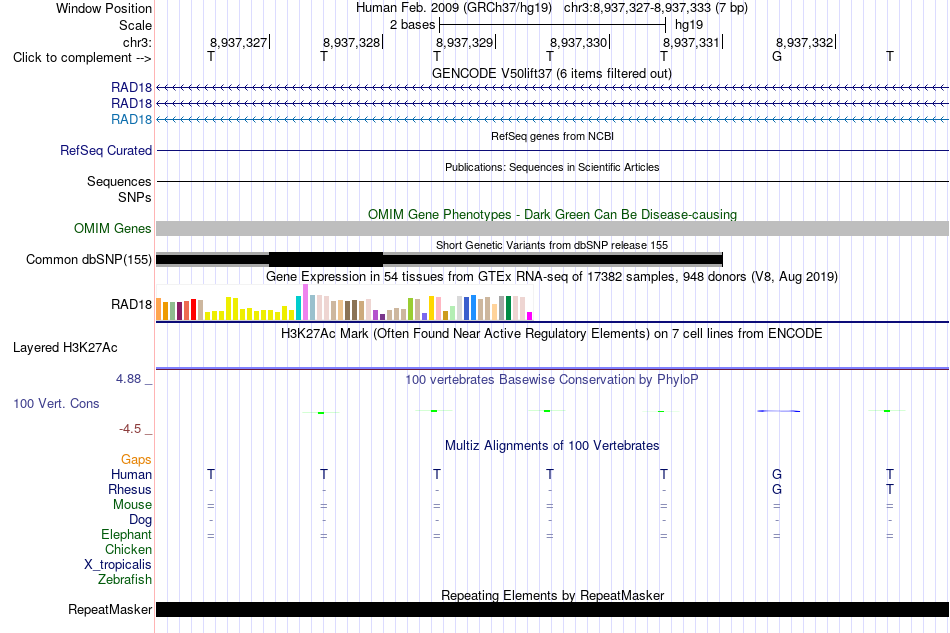
Task: Open the GTEx Gene Expression track title
Action: [x=552, y=277]
